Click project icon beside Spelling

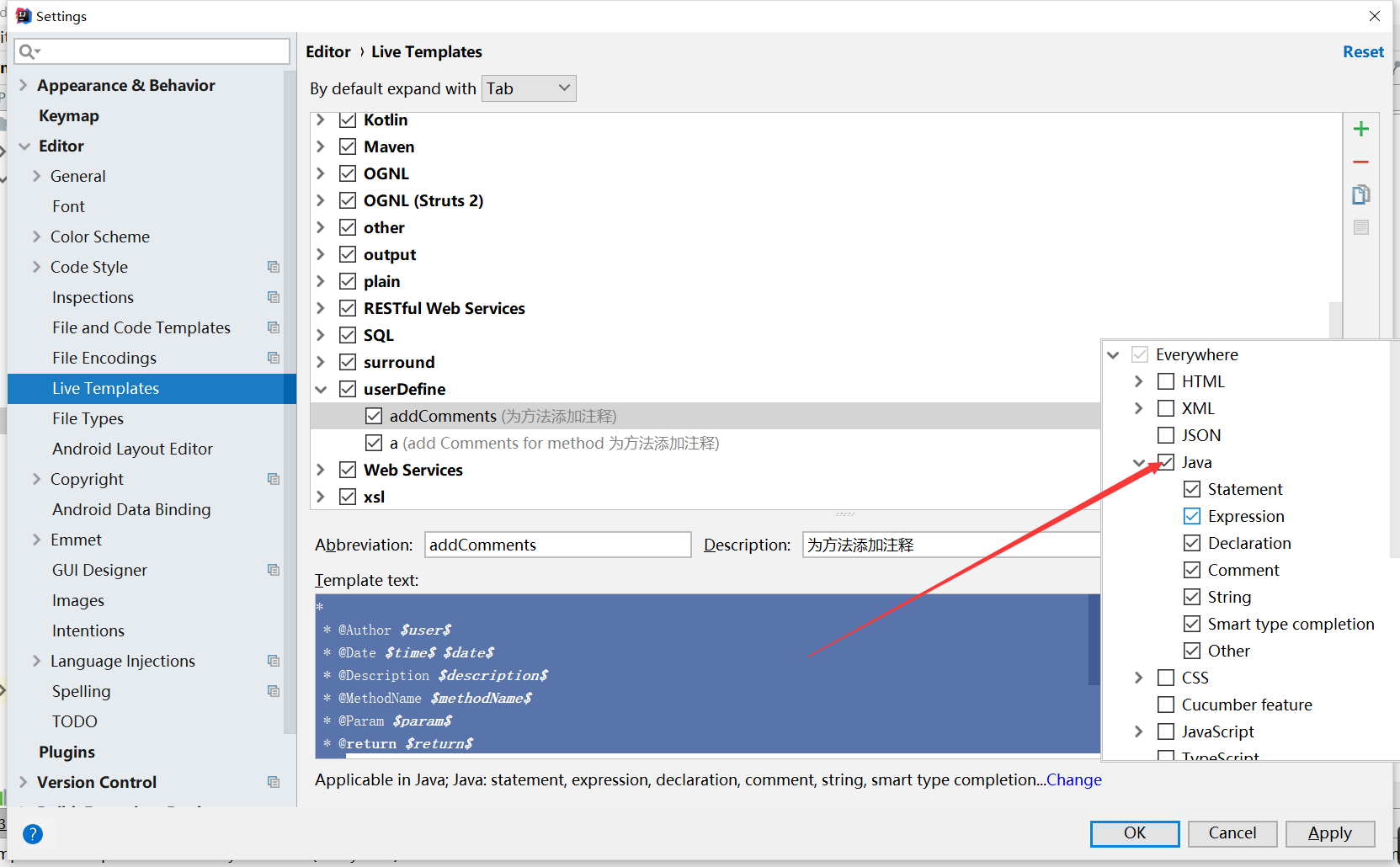[x=274, y=691]
